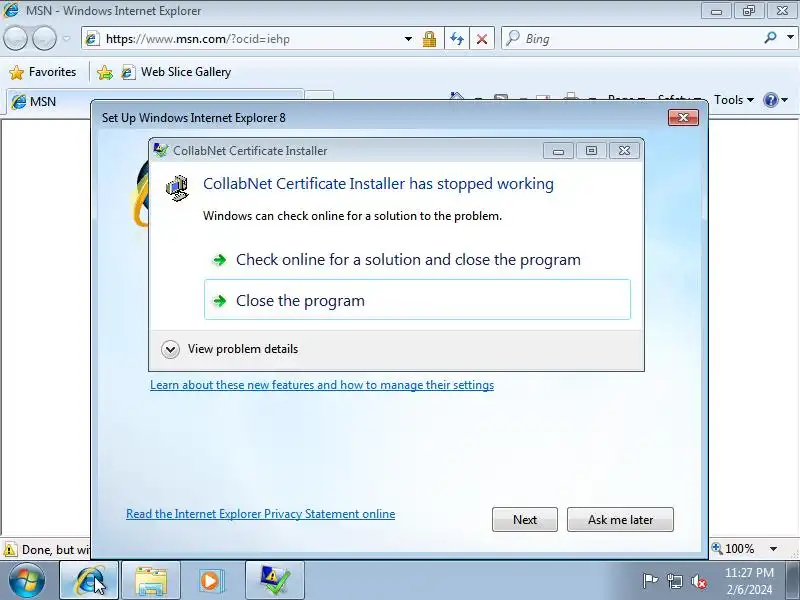800x600 pixels.
Task: Expand View problem details chevron
Action: point(170,349)
